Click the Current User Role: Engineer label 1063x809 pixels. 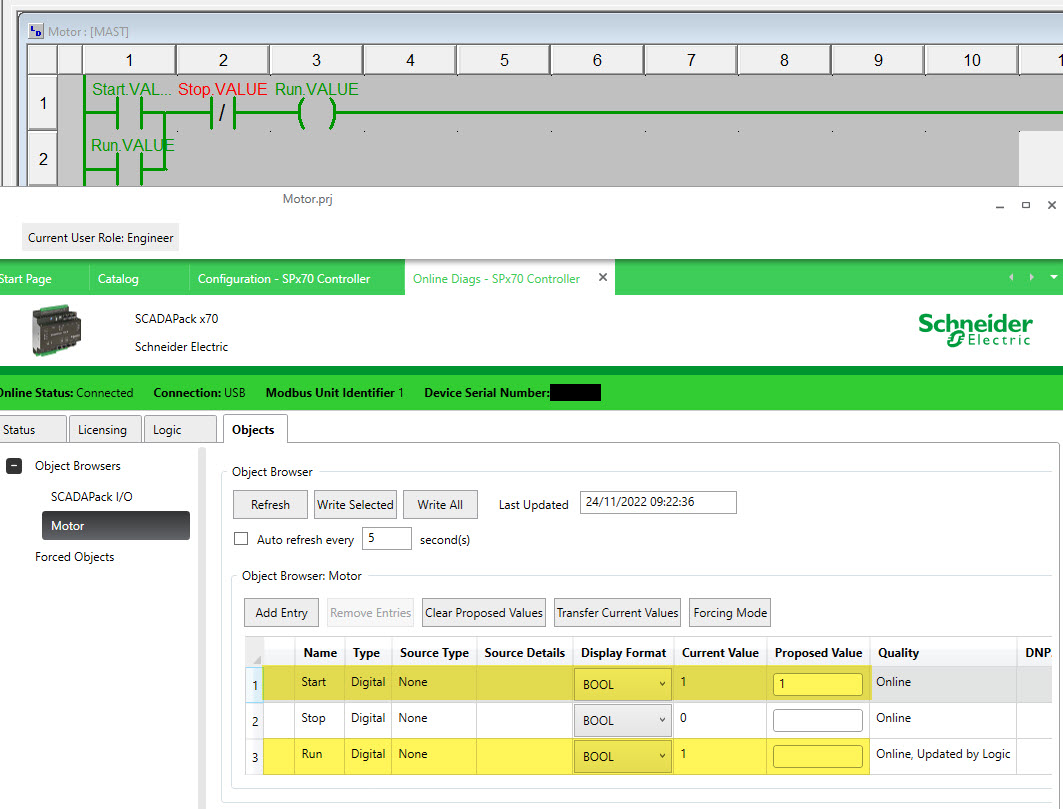click(100, 237)
